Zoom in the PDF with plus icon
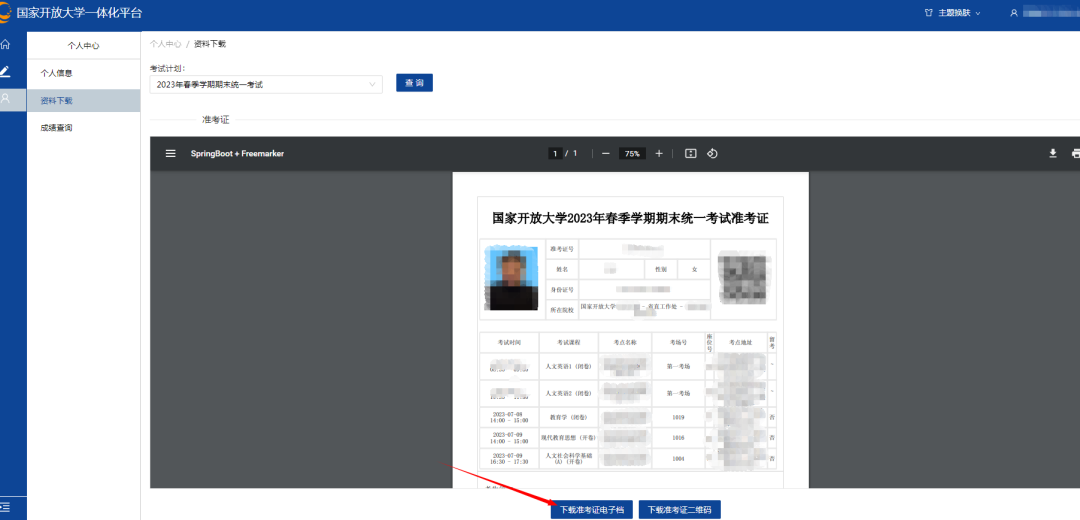 pos(659,154)
